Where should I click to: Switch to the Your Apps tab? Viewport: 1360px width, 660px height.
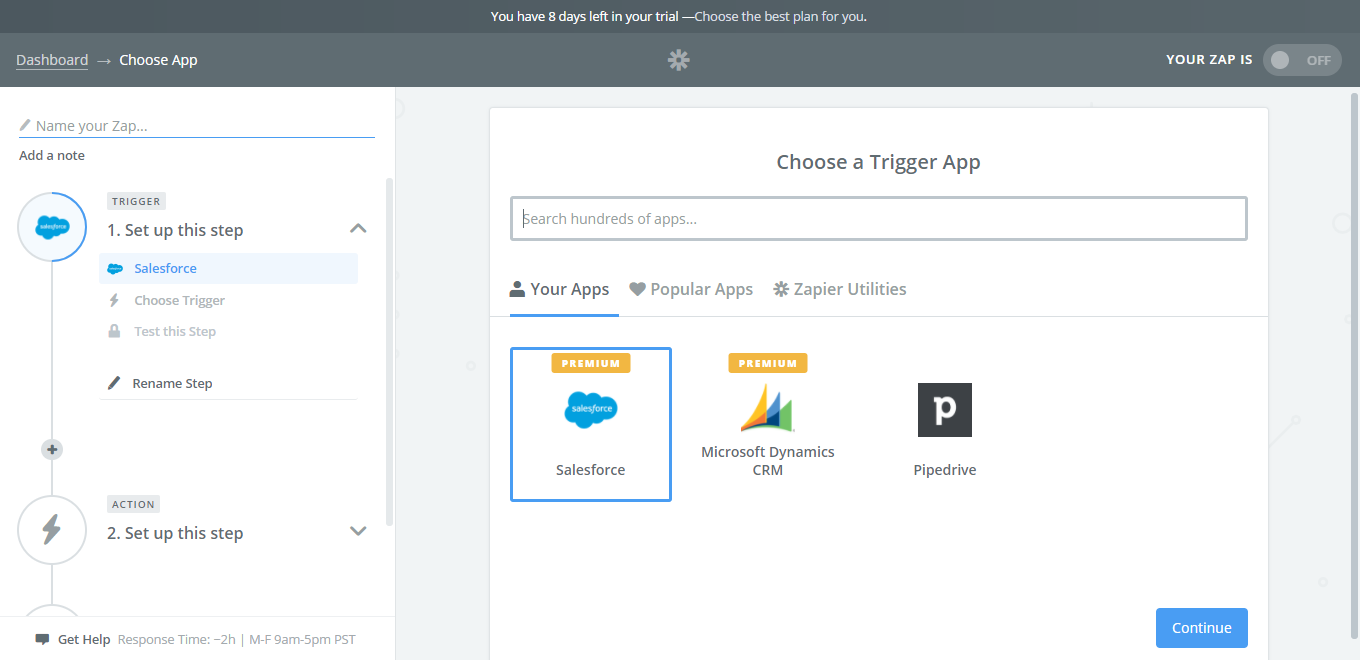tap(560, 289)
